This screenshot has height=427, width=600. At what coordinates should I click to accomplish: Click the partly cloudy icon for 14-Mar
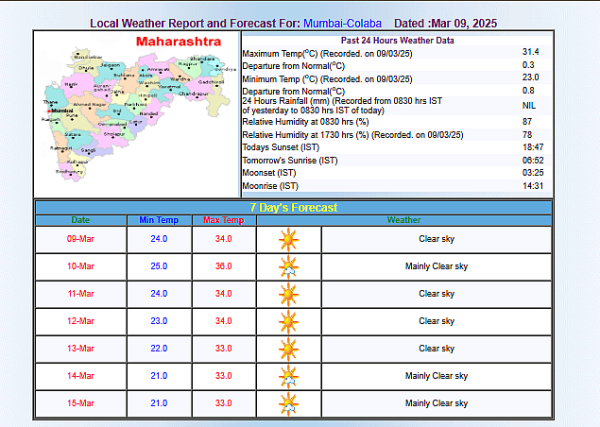pos(289,377)
